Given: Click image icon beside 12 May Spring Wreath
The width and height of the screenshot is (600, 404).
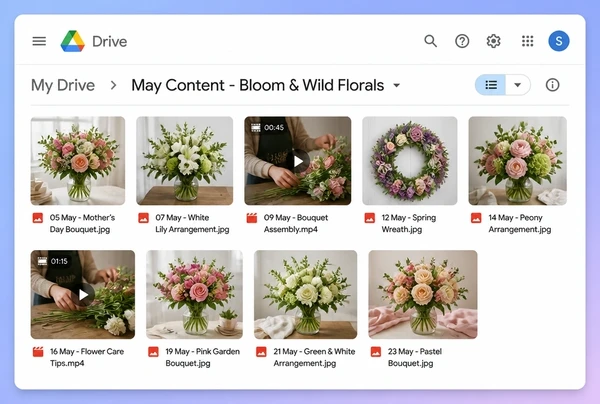Looking at the screenshot, I should click(x=370, y=218).
